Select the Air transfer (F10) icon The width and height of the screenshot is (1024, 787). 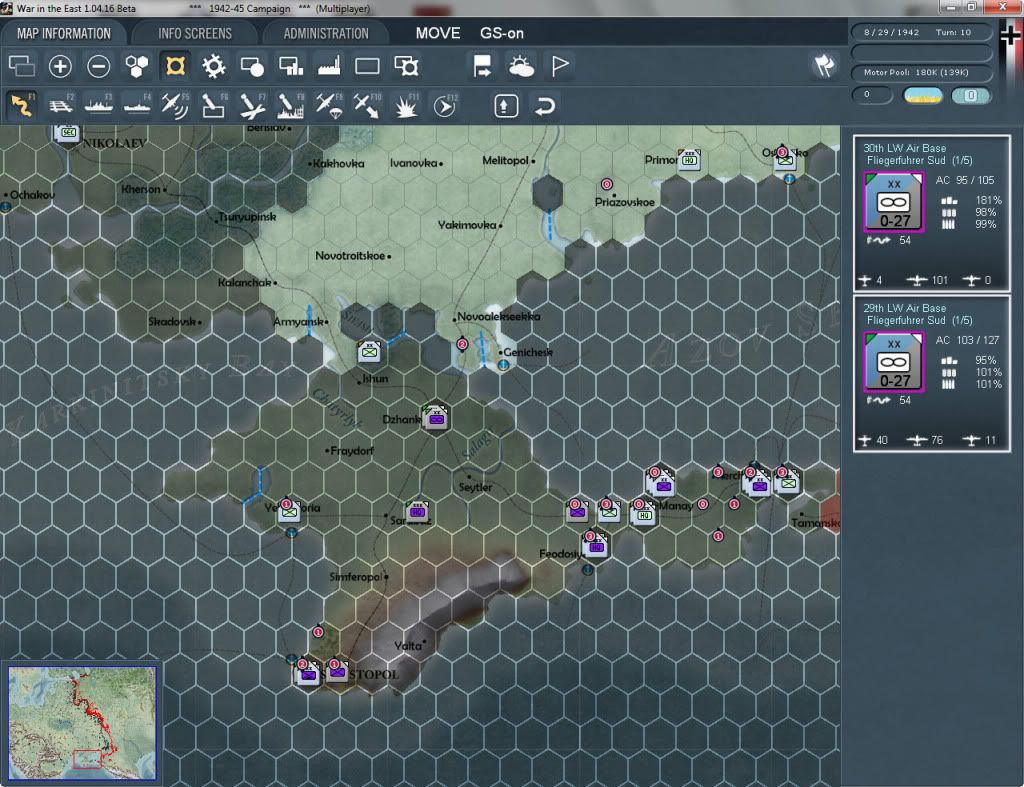coord(367,105)
